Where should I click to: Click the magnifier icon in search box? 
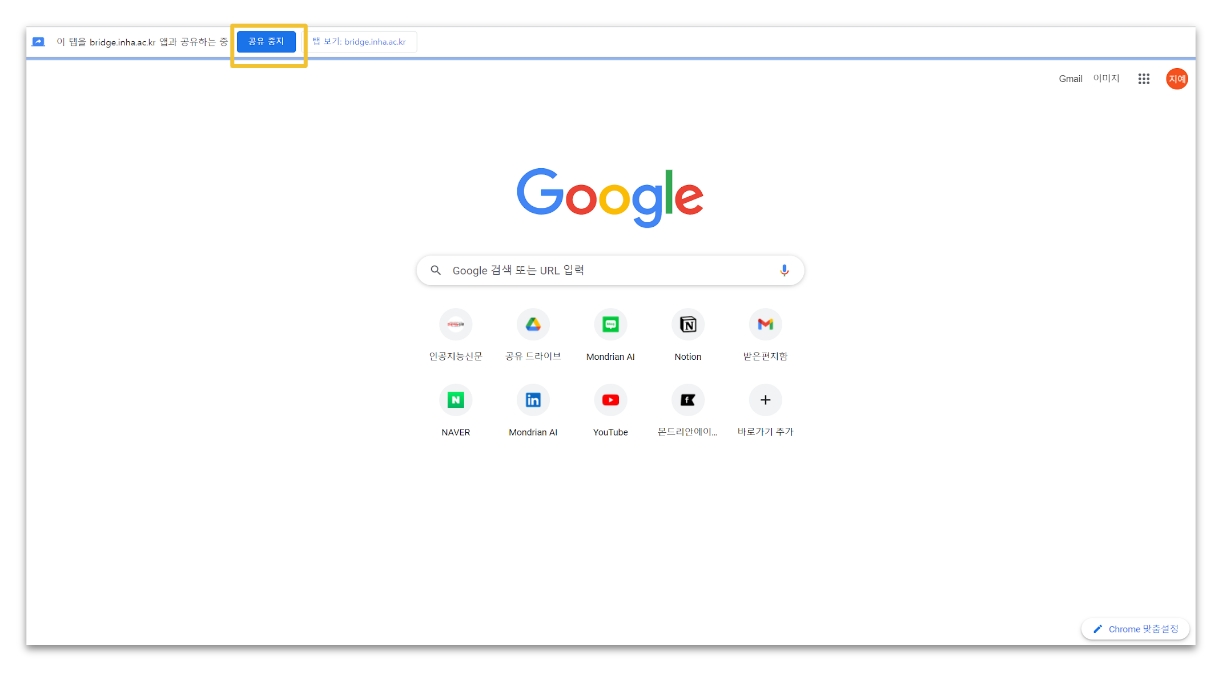tap(436, 271)
